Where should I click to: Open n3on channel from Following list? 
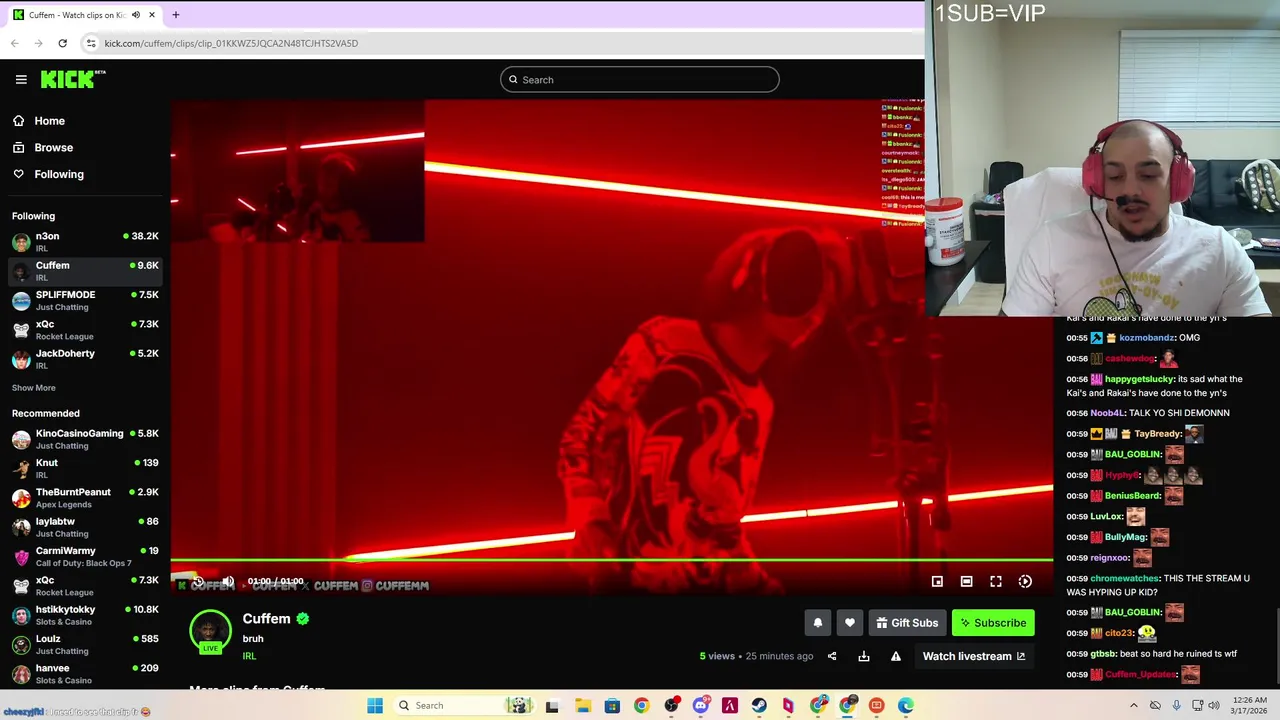coord(85,241)
